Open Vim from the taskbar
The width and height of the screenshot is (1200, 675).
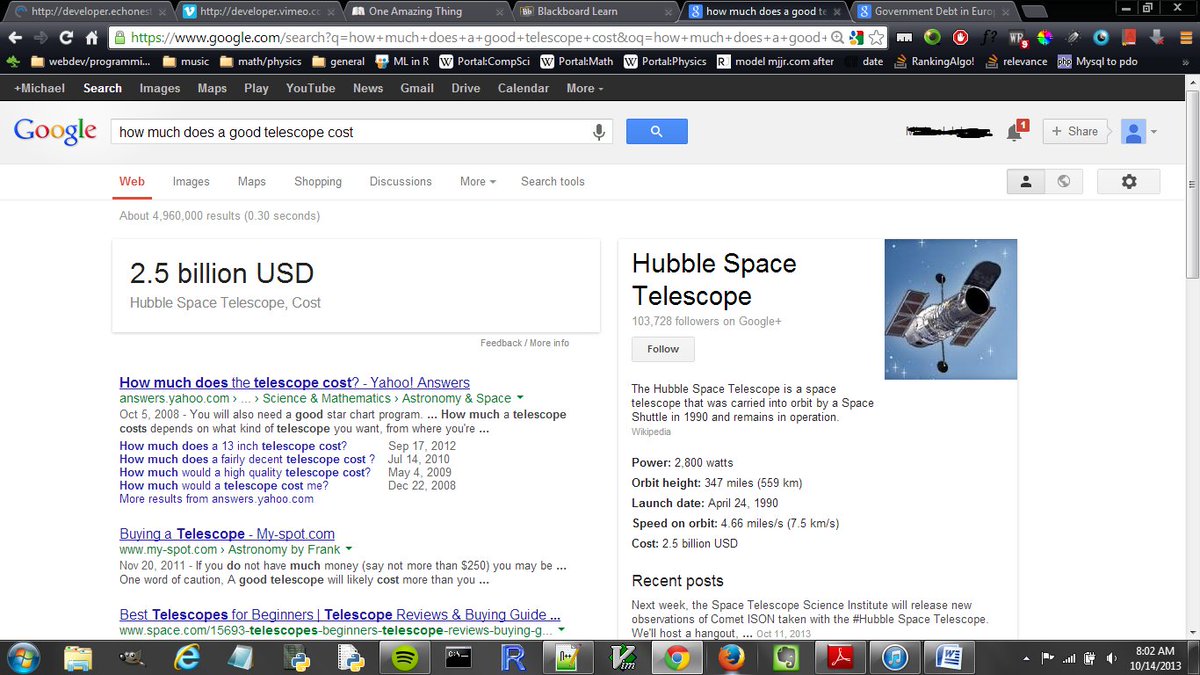pos(622,657)
